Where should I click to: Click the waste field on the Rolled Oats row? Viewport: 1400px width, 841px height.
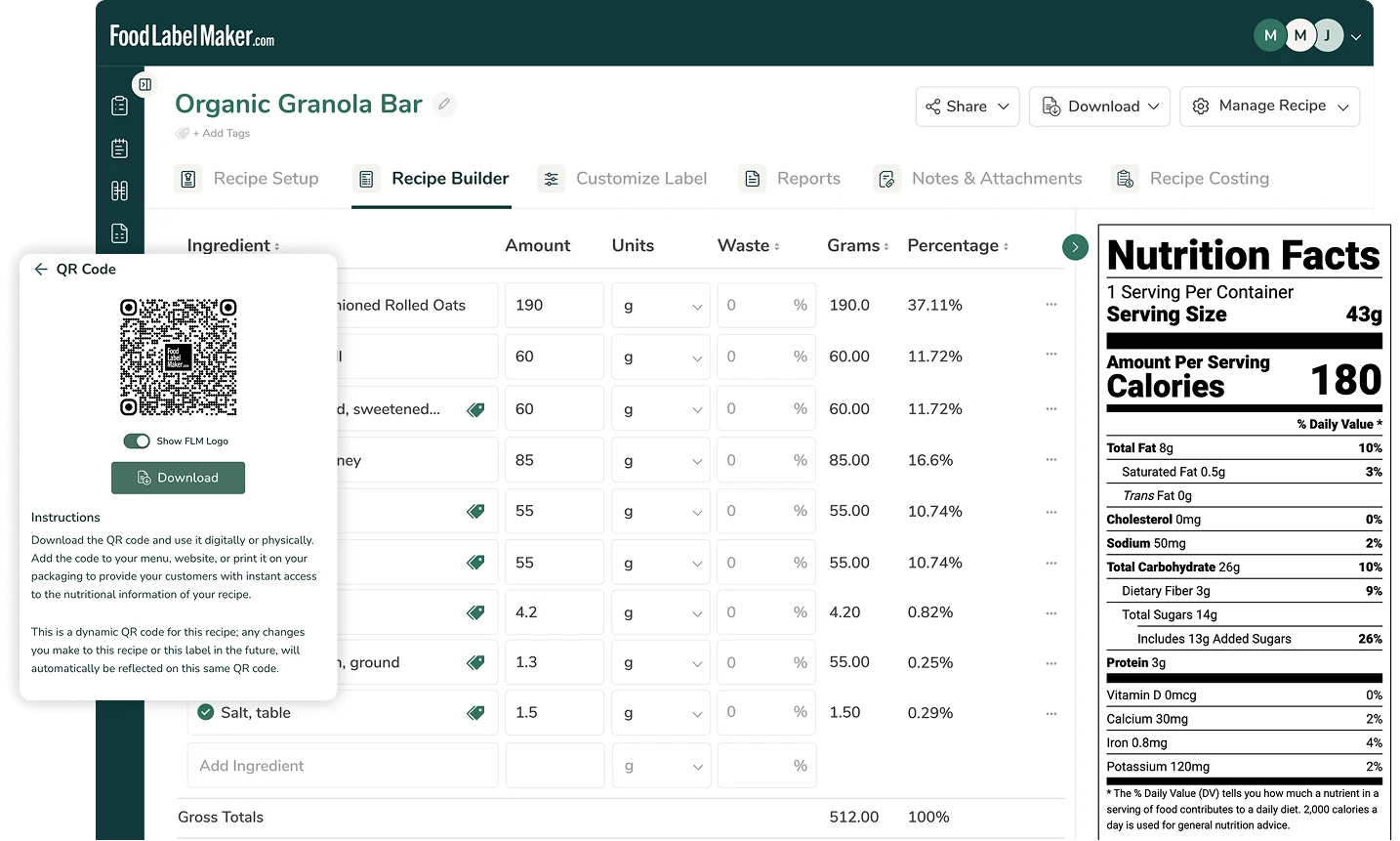click(766, 305)
